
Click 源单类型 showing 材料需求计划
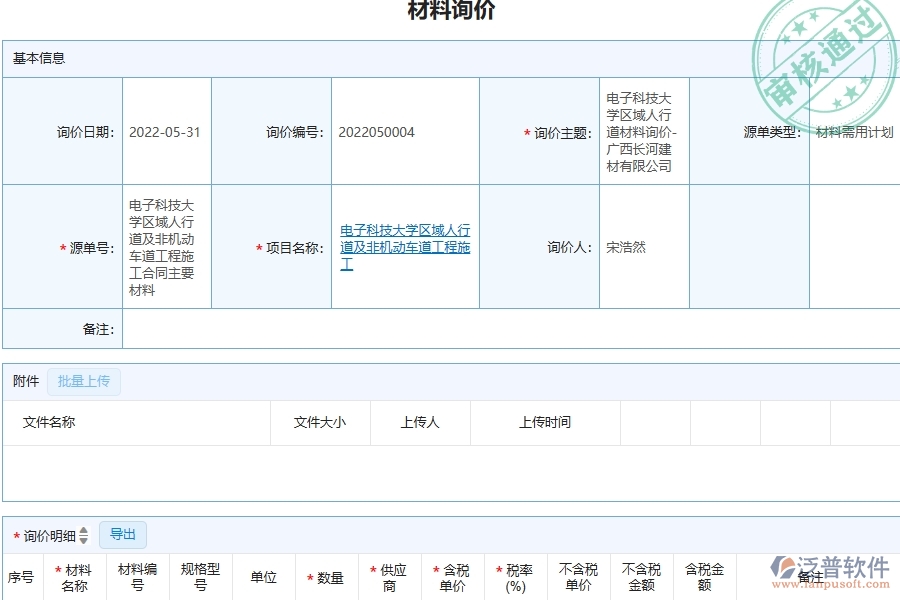[x=854, y=131]
